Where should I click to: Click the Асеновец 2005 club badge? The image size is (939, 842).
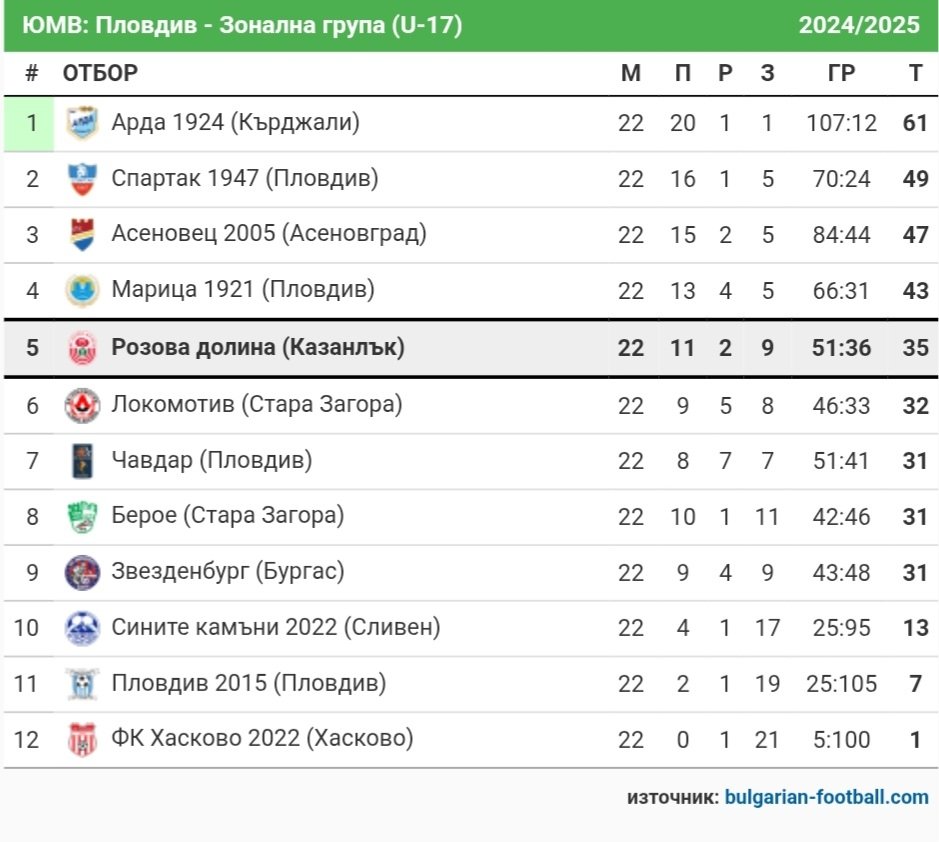pyautogui.click(x=82, y=235)
